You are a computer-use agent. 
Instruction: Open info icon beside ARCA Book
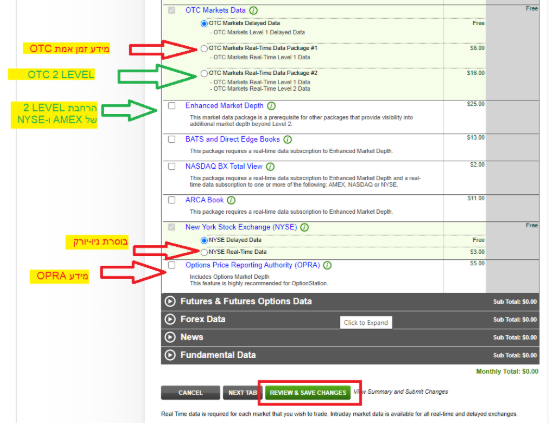pos(231,200)
